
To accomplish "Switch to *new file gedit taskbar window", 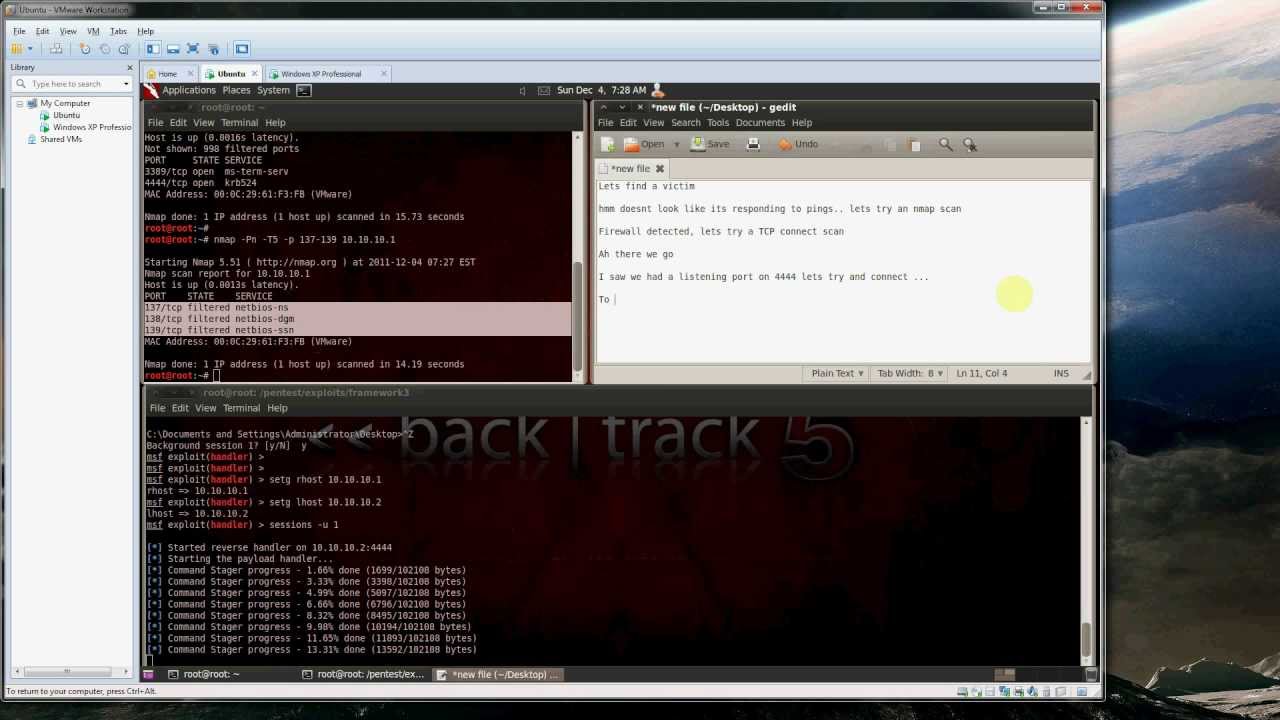I will pyautogui.click(x=500, y=675).
